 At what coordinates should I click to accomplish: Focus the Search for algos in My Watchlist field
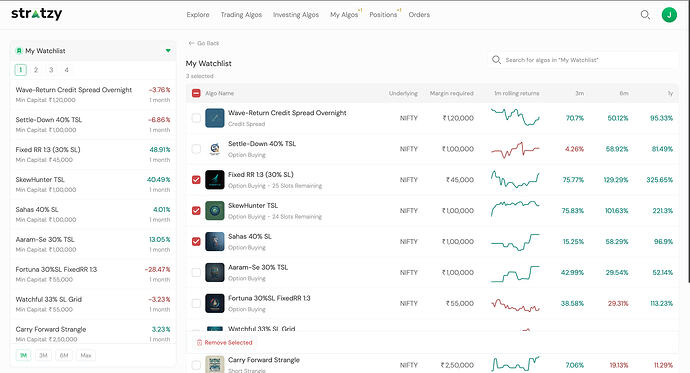click(583, 60)
